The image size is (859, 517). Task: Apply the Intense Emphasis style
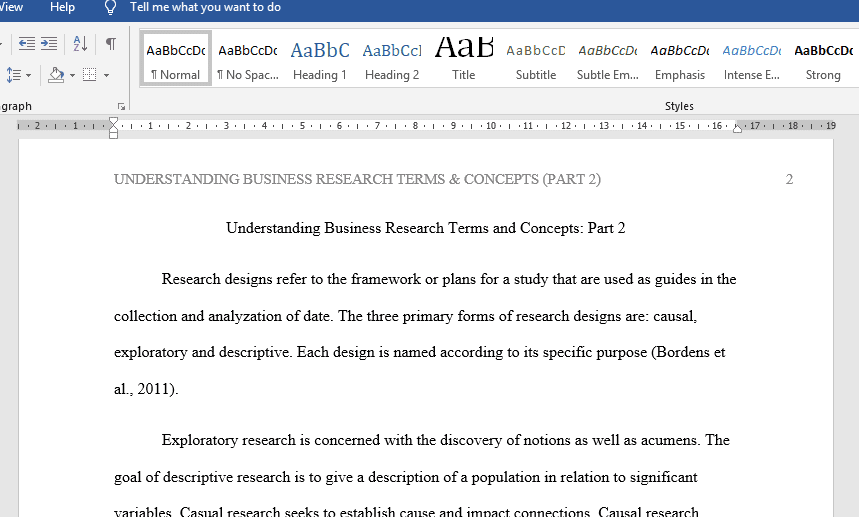[752, 59]
